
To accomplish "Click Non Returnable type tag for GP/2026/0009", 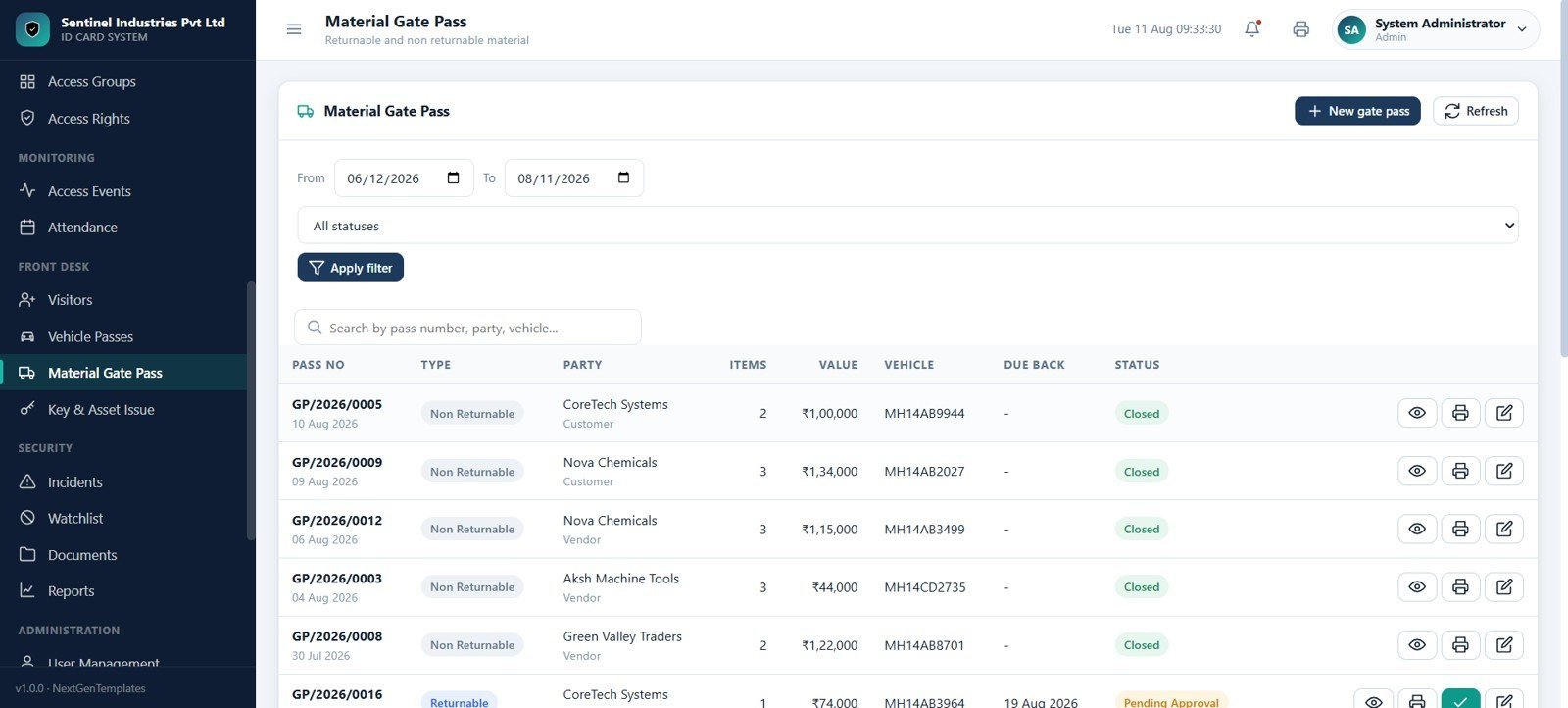I will tap(472, 472).
